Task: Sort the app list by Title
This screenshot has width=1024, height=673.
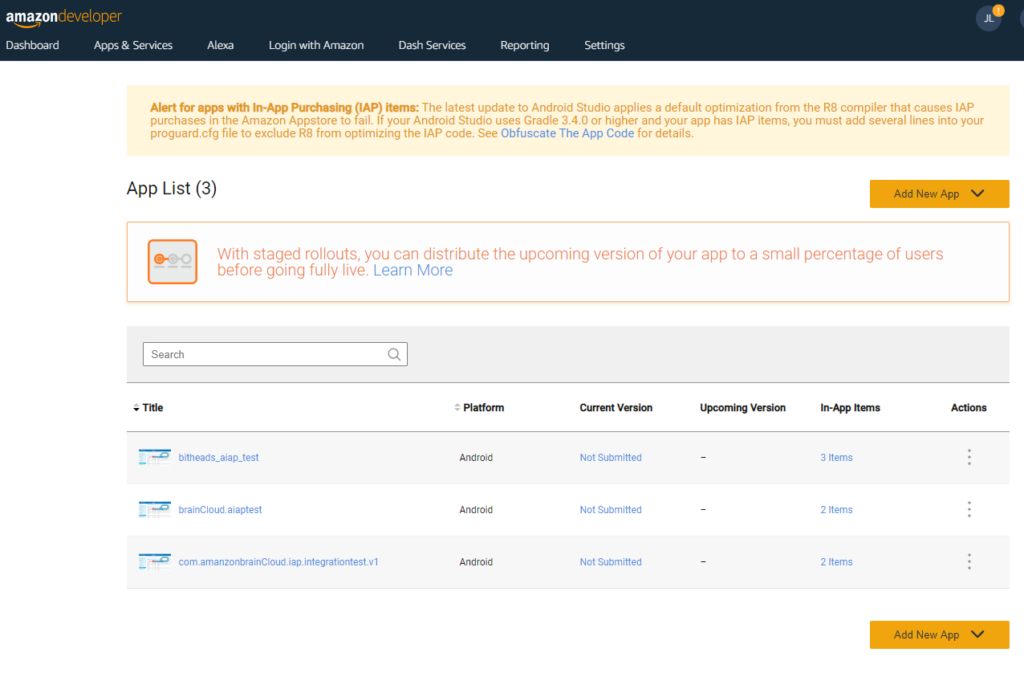Action: (148, 408)
